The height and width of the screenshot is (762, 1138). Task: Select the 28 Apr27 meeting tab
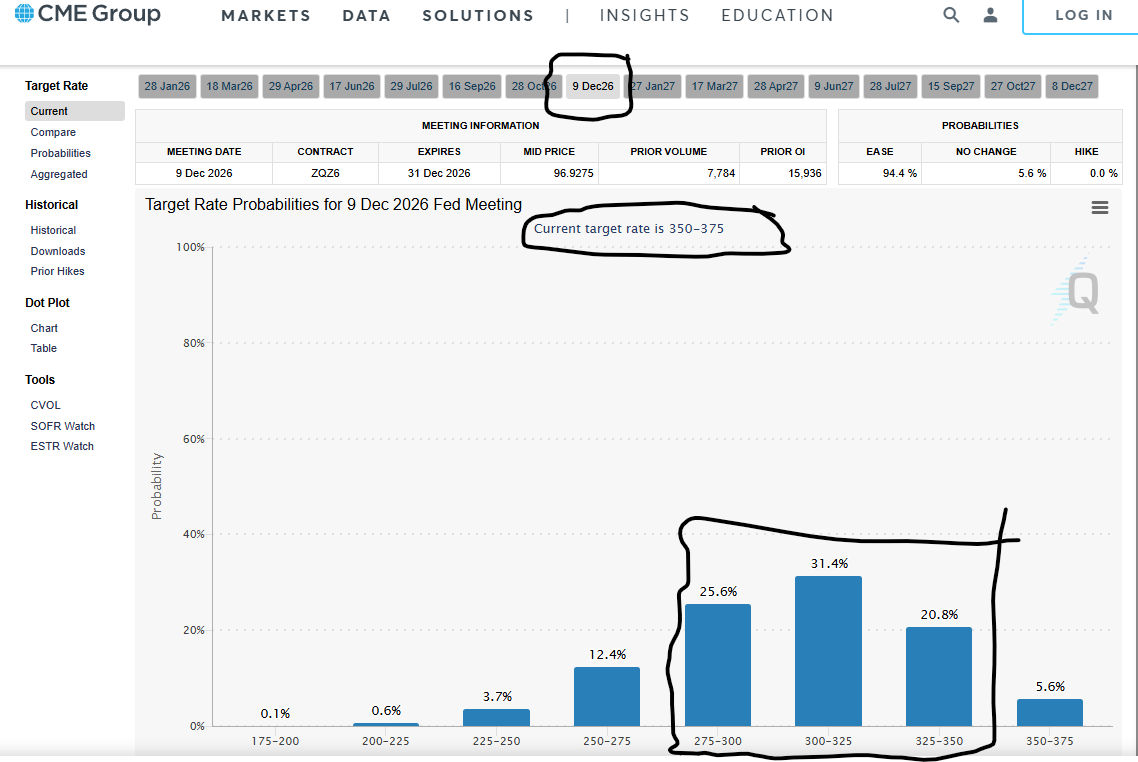(x=775, y=86)
